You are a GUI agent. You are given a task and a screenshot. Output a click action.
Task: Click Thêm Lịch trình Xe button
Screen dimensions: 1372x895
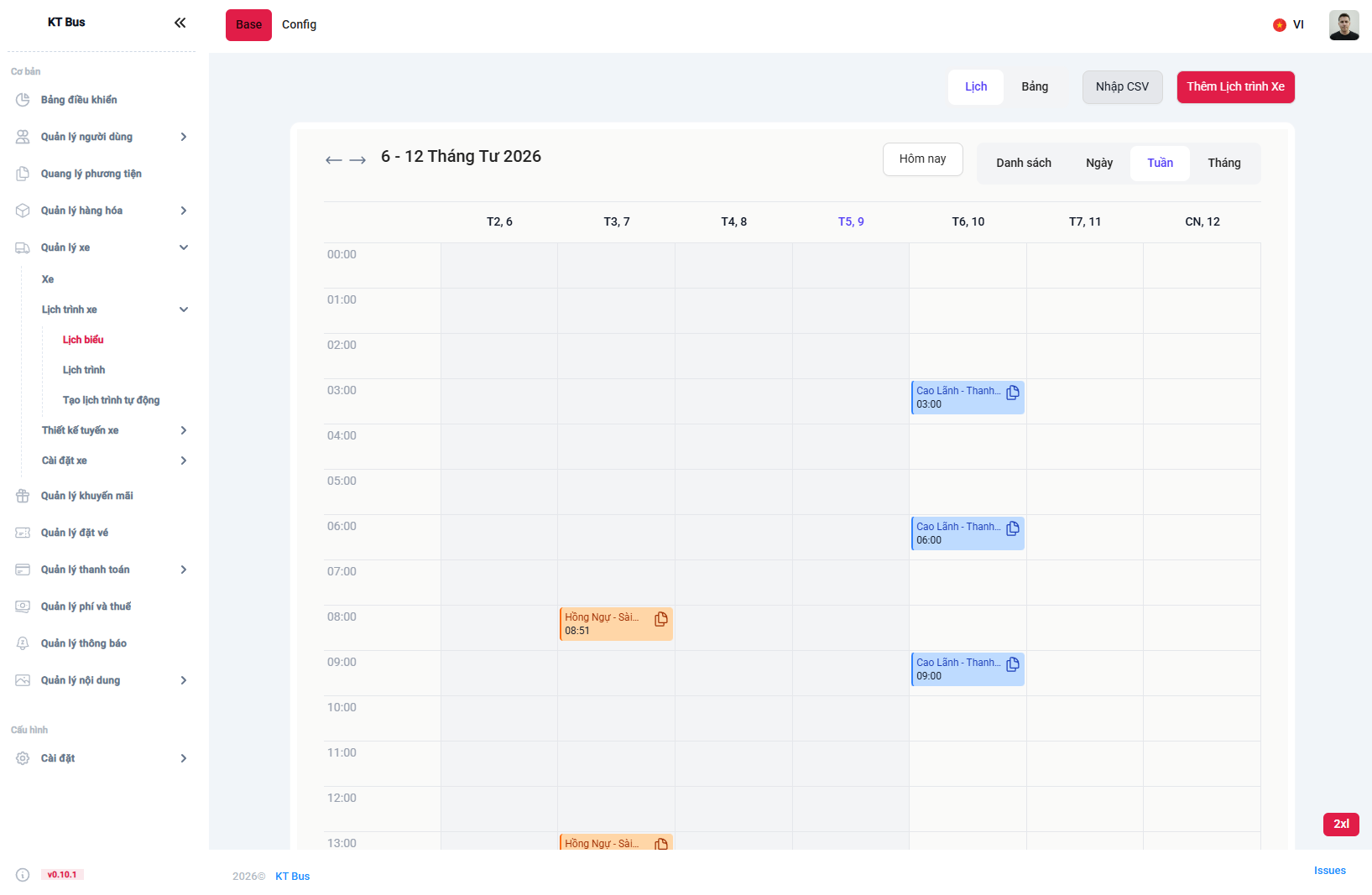(x=1235, y=87)
